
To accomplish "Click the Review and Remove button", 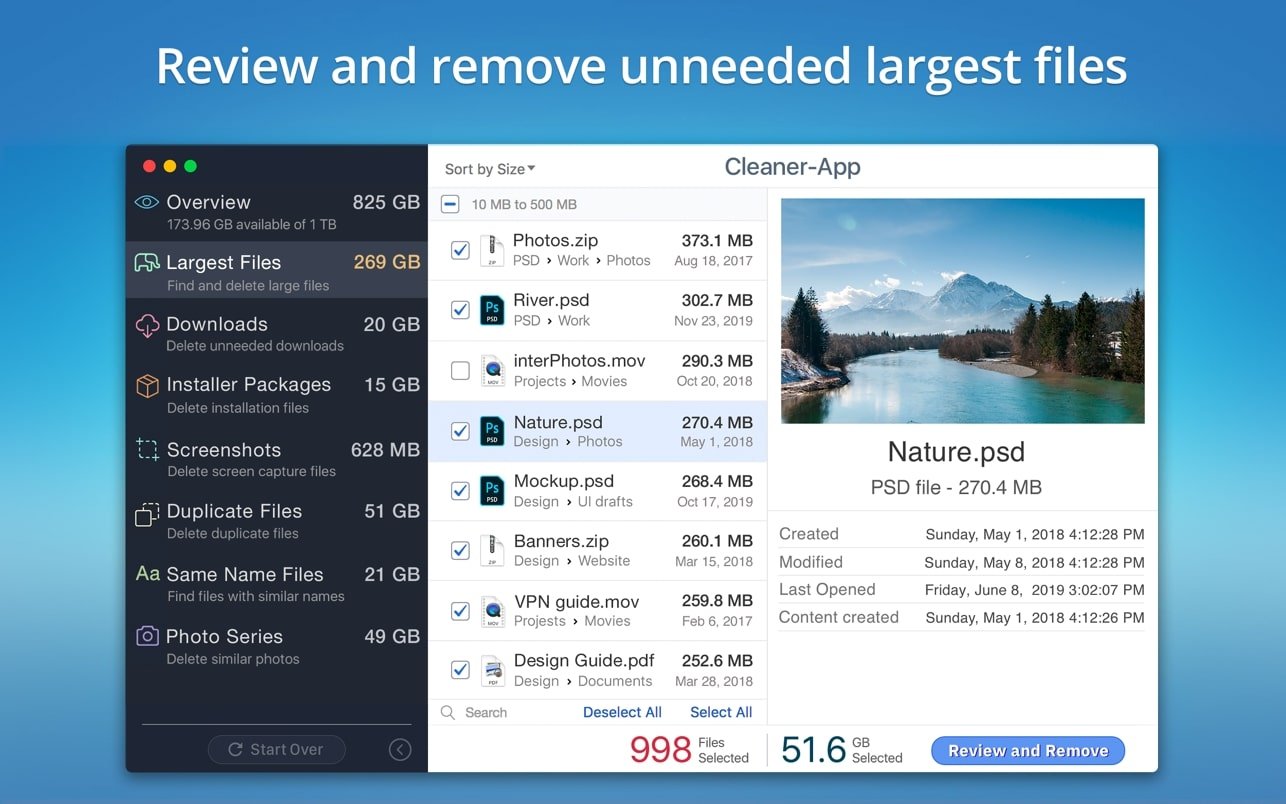I will [x=1027, y=751].
